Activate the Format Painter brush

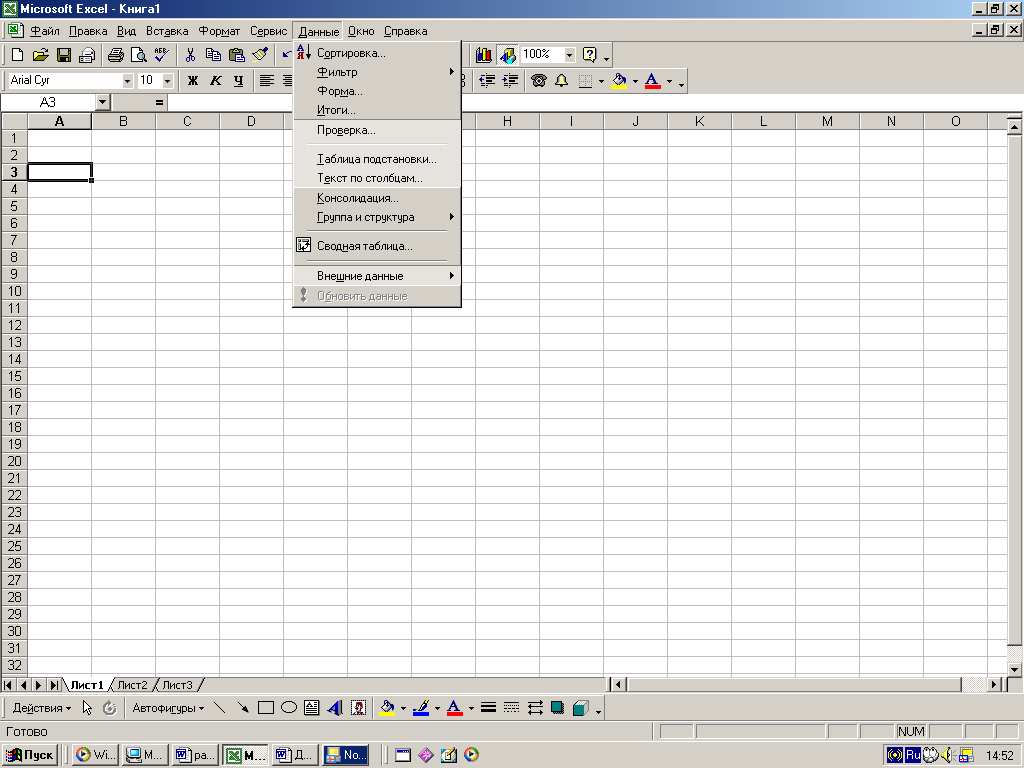[260, 55]
